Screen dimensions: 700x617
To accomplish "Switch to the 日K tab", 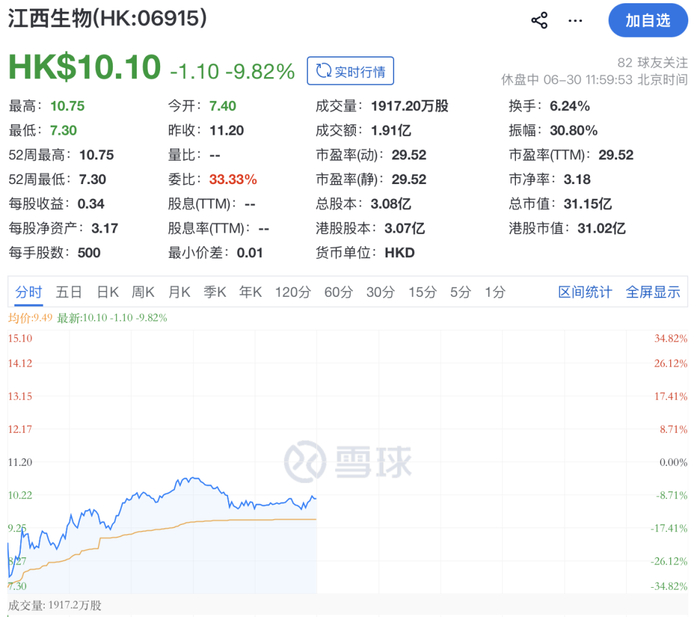I will [x=108, y=292].
